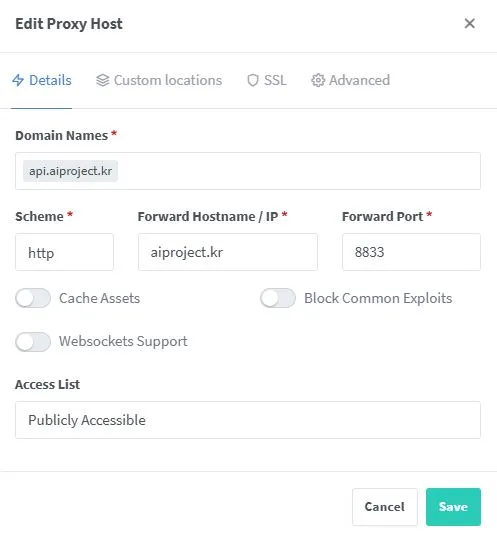This screenshot has width=497, height=535.
Task: Save the proxy host settings
Action: tap(453, 507)
